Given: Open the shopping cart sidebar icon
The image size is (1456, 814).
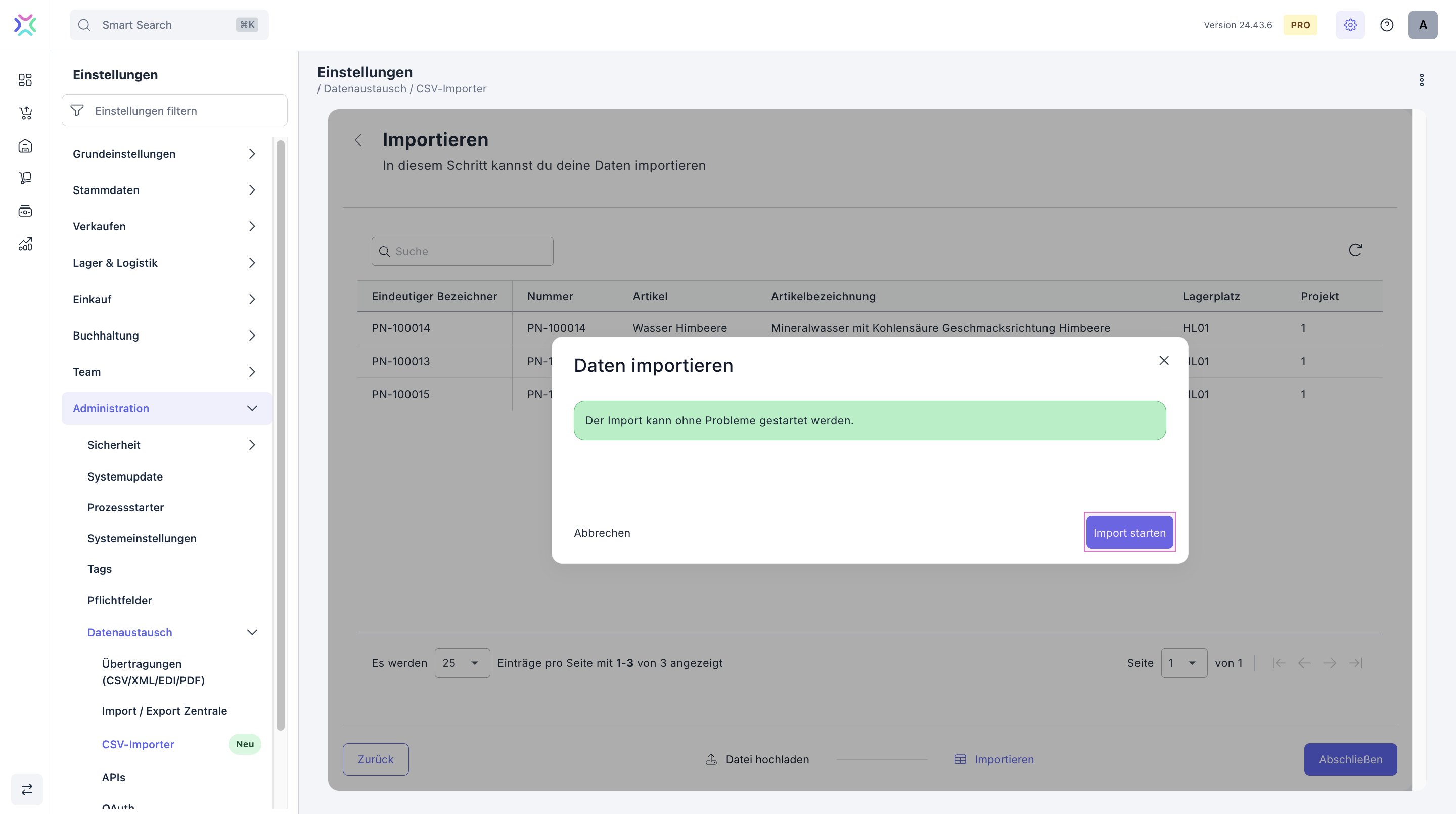Looking at the screenshot, I should [25, 113].
